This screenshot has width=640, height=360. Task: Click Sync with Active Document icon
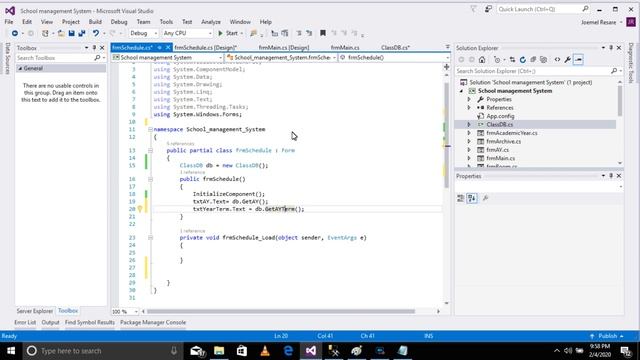[x=512, y=60]
